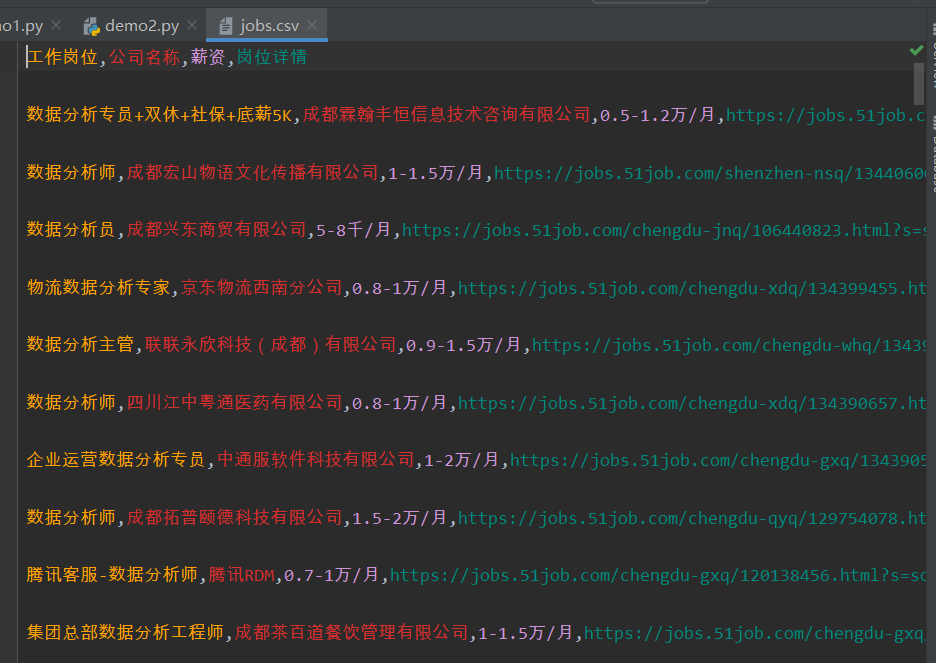Viewport: 936px width, 663px height.
Task: Click job title 集团总部数据分析工程师
Action: coord(125,633)
